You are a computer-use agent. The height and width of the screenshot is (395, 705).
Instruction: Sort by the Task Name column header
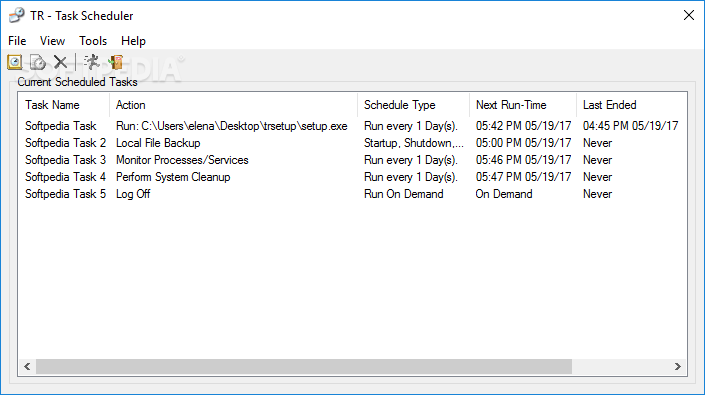pyautogui.click(x=64, y=105)
